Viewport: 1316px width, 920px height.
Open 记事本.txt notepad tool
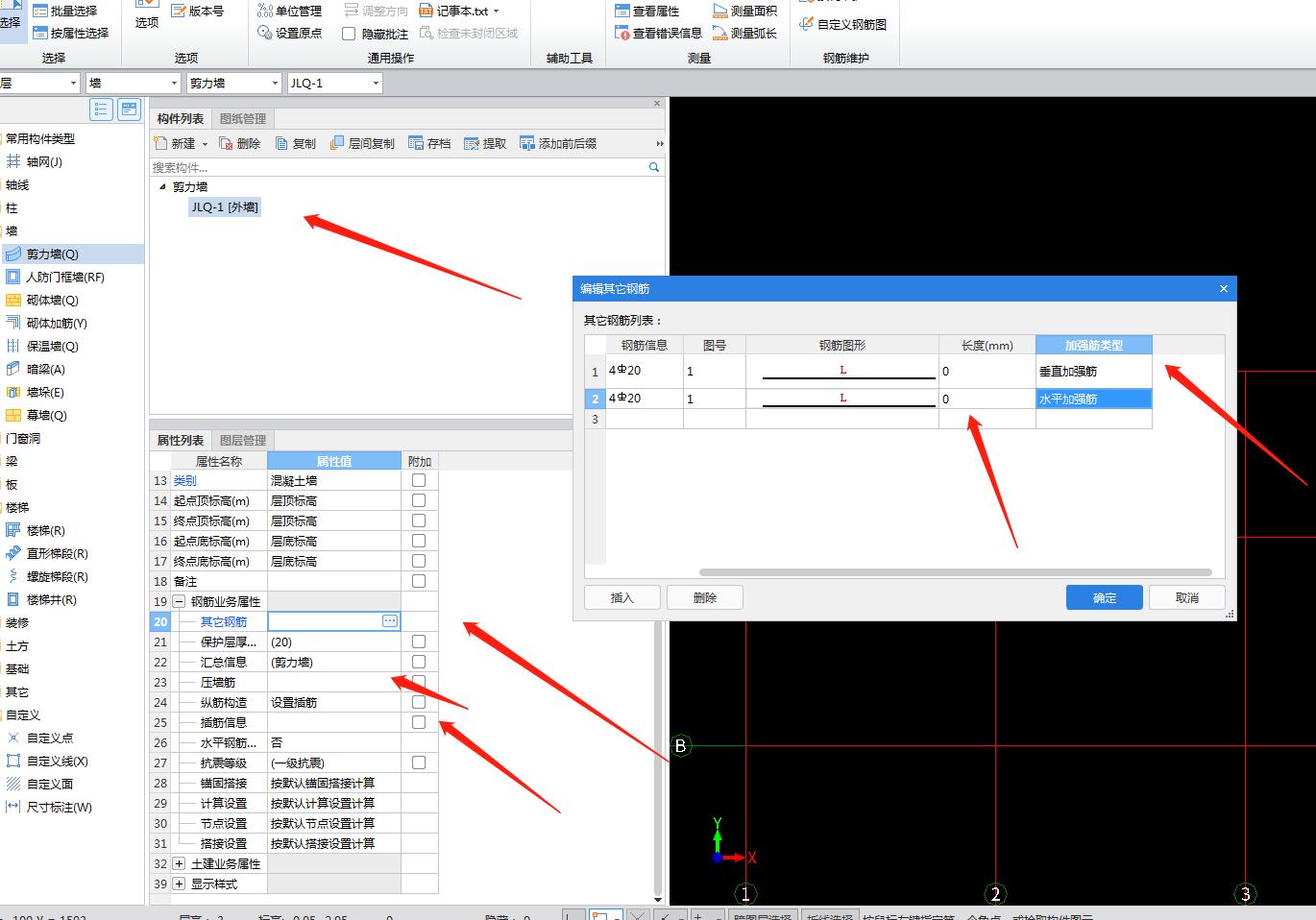point(459,11)
